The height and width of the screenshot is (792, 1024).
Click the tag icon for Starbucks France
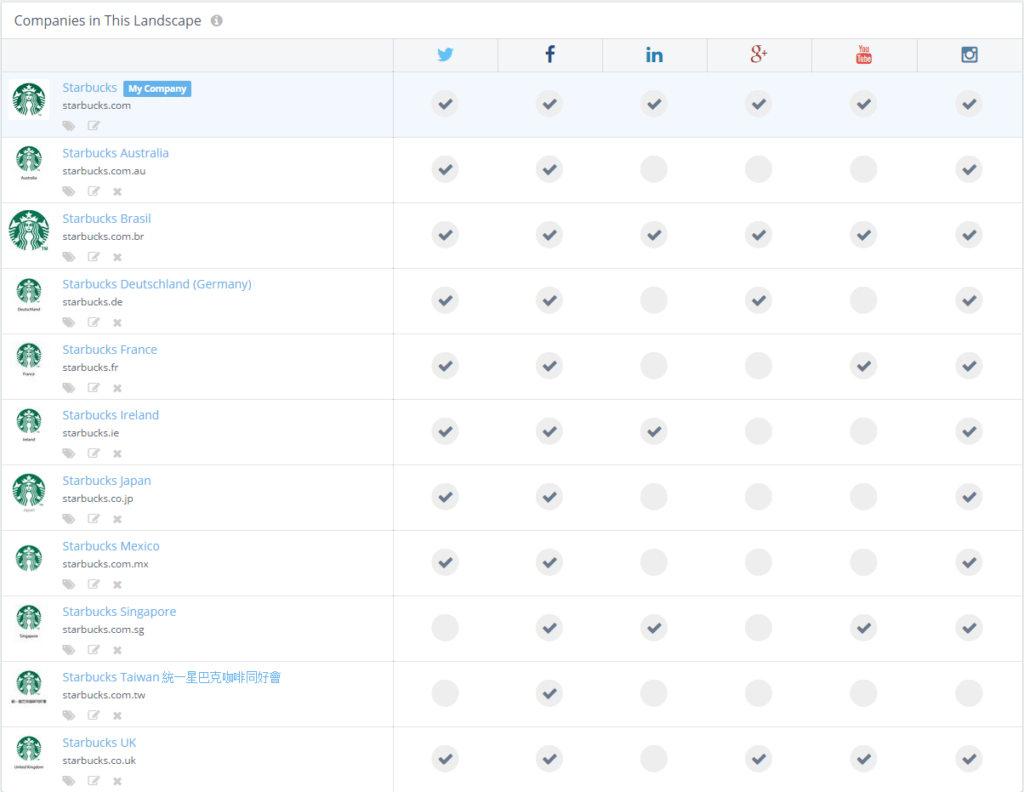point(69,388)
